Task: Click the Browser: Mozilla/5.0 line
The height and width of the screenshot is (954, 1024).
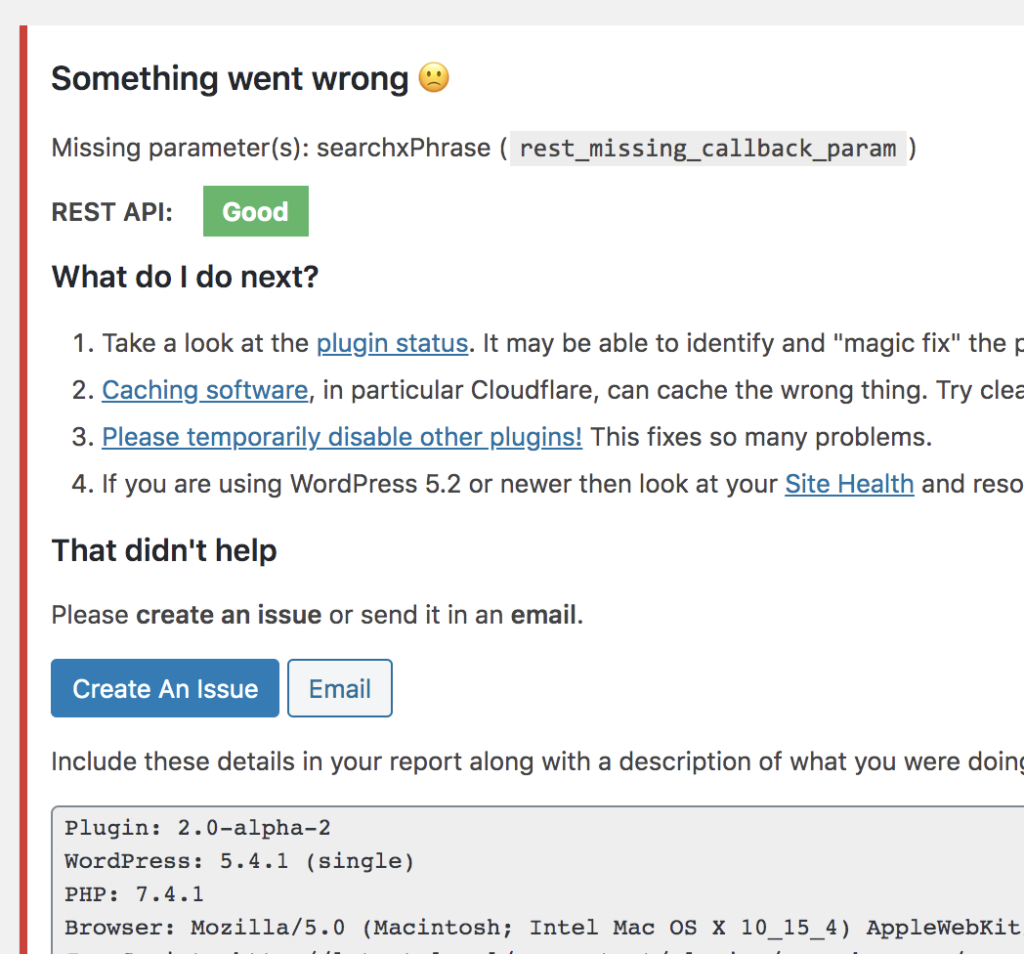Action: 543,927
